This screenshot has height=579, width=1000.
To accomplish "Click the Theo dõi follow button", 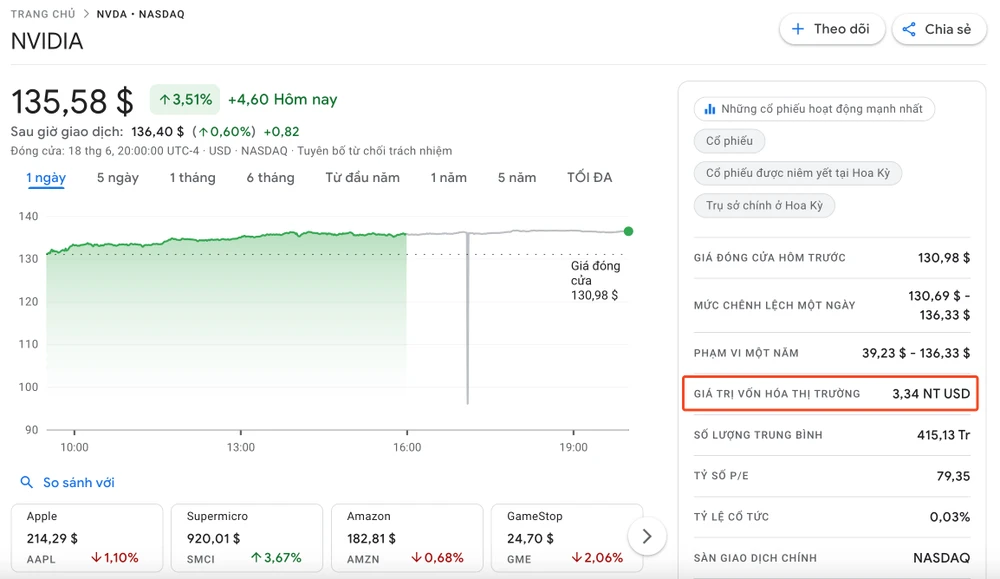I will 831,29.
